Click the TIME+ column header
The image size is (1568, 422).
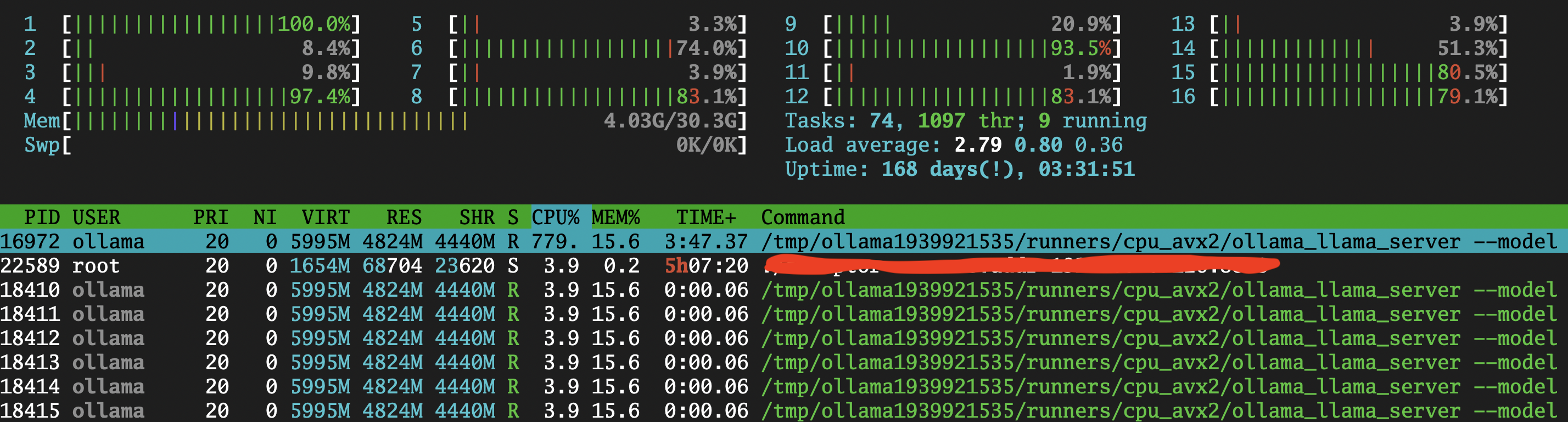pyautogui.click(x=706, y=217)
